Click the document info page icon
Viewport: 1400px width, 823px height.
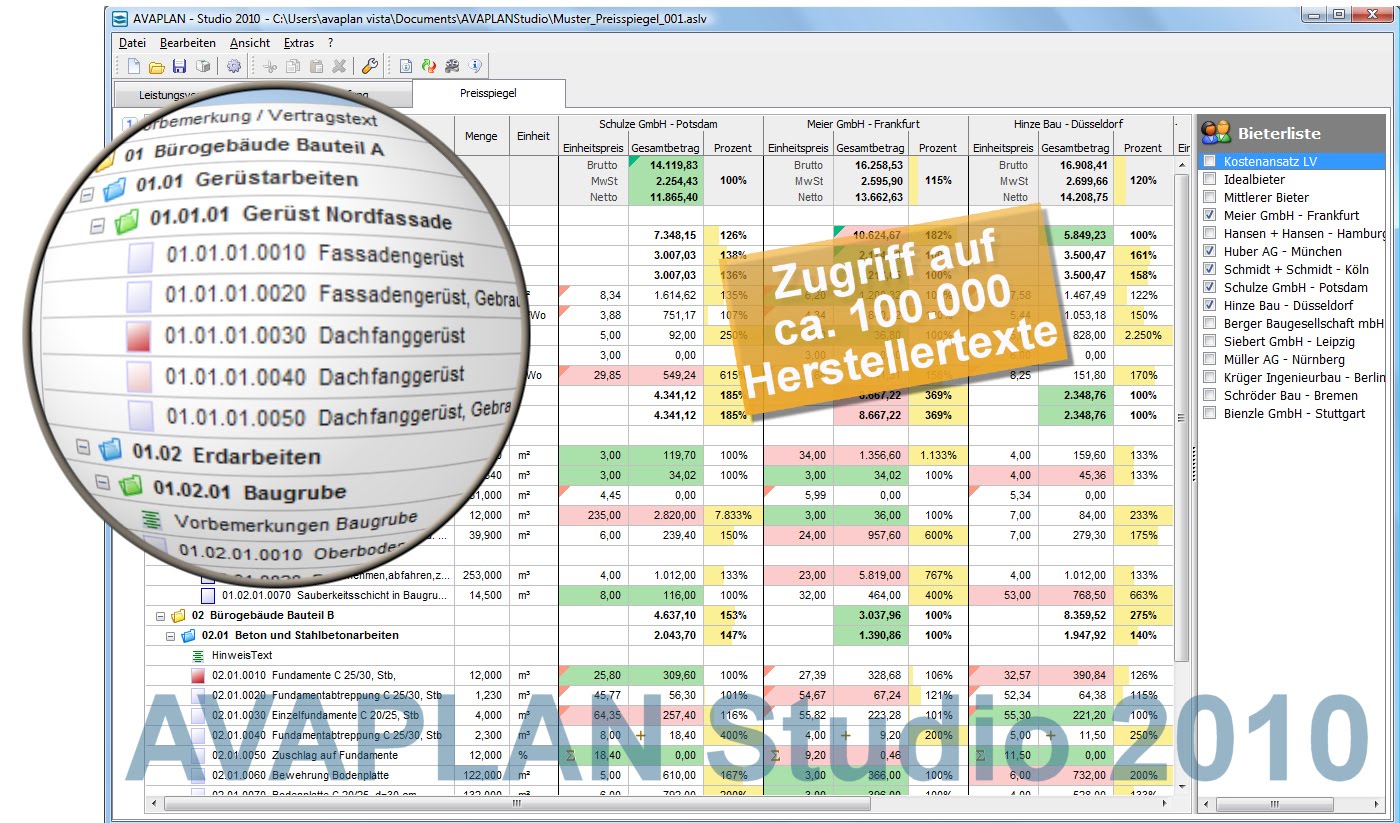(x=406, y=67)
